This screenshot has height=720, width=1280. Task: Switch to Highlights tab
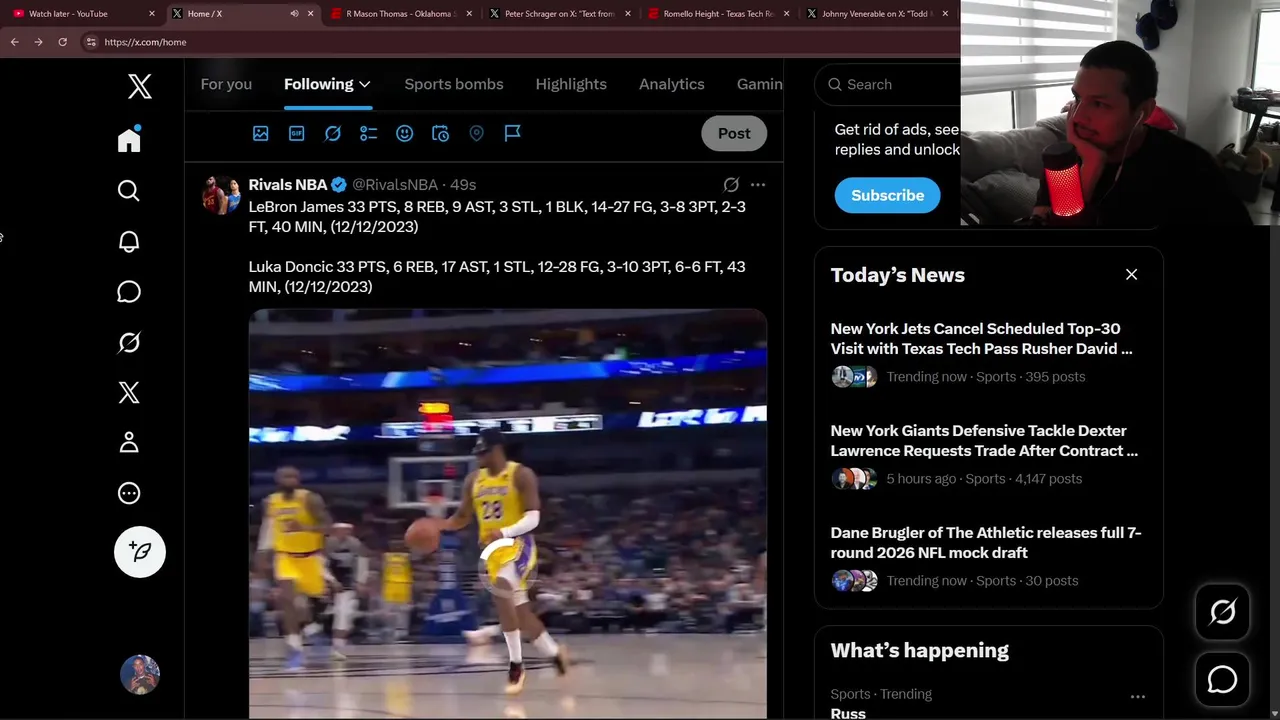click(x=571, y=84)
